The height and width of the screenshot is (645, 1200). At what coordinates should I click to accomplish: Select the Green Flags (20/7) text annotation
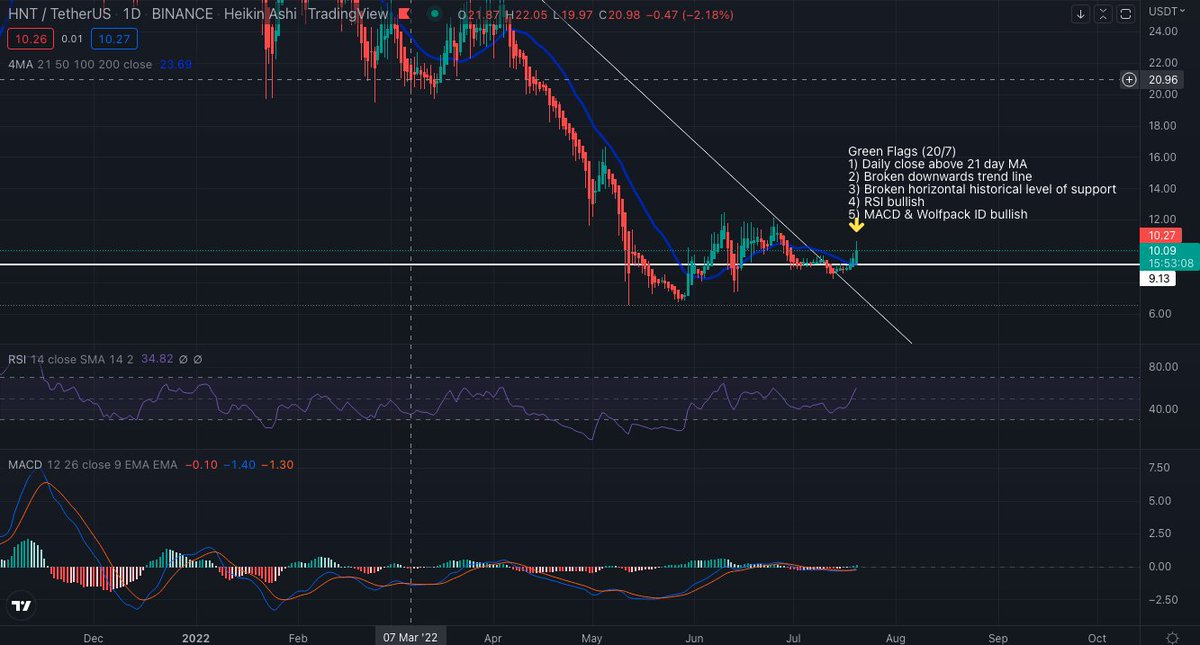(x=981, y=182)
